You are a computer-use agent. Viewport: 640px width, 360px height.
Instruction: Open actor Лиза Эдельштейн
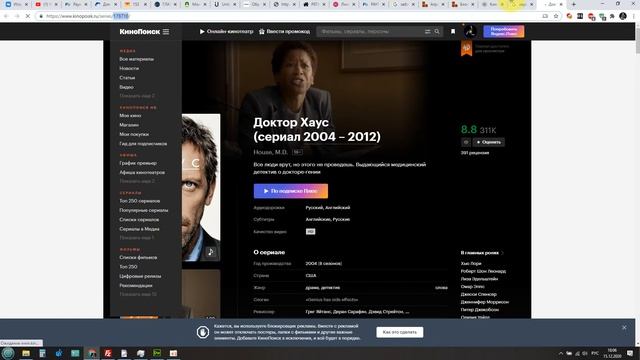click(x=479, y=279)
